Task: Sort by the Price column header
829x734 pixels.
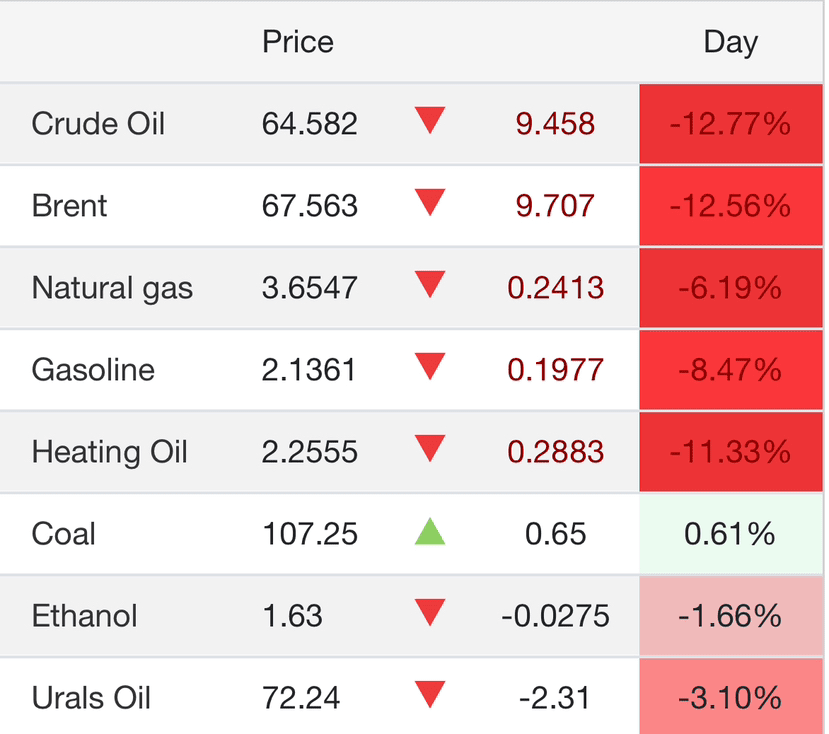Action: pyautogui.click(x=297, y=42)
